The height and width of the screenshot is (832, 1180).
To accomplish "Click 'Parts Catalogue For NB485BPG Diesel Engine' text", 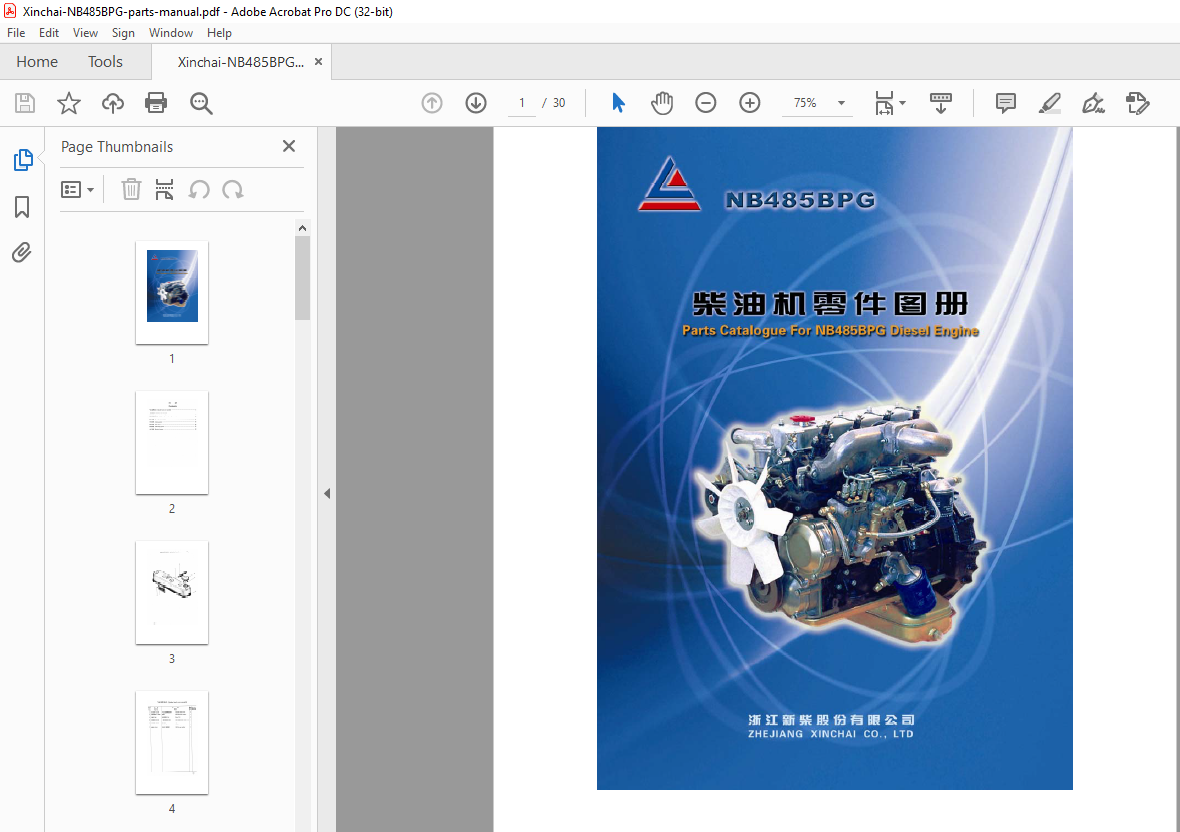I will (x=830, y=330).
